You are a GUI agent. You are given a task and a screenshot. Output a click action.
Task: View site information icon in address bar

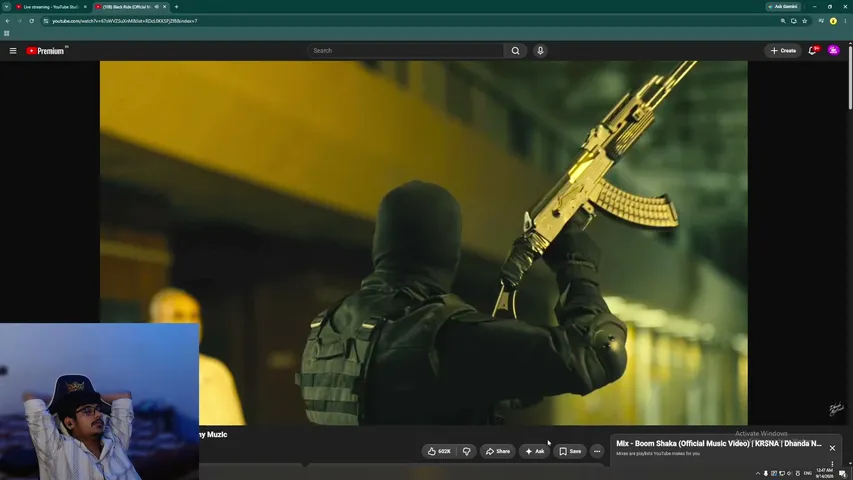tap(46, 21)
